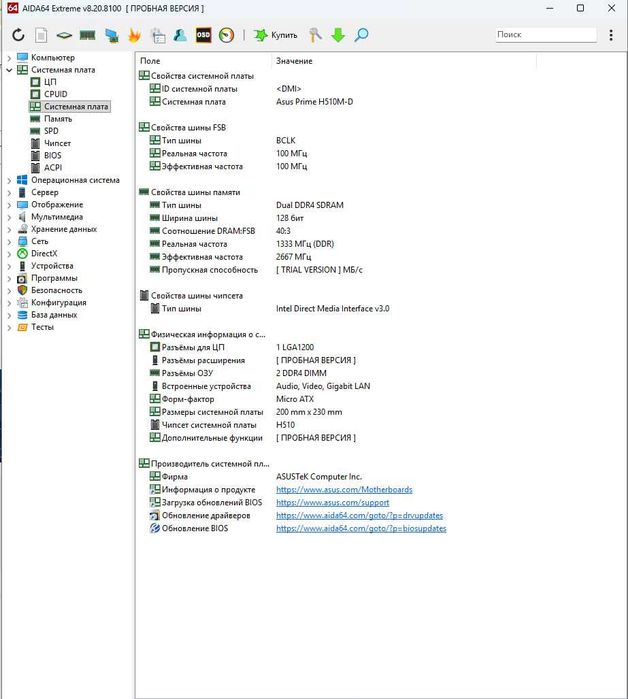Click the Мультимедиа speaker icon
This screenshot has width=628, height=699.
22,217
